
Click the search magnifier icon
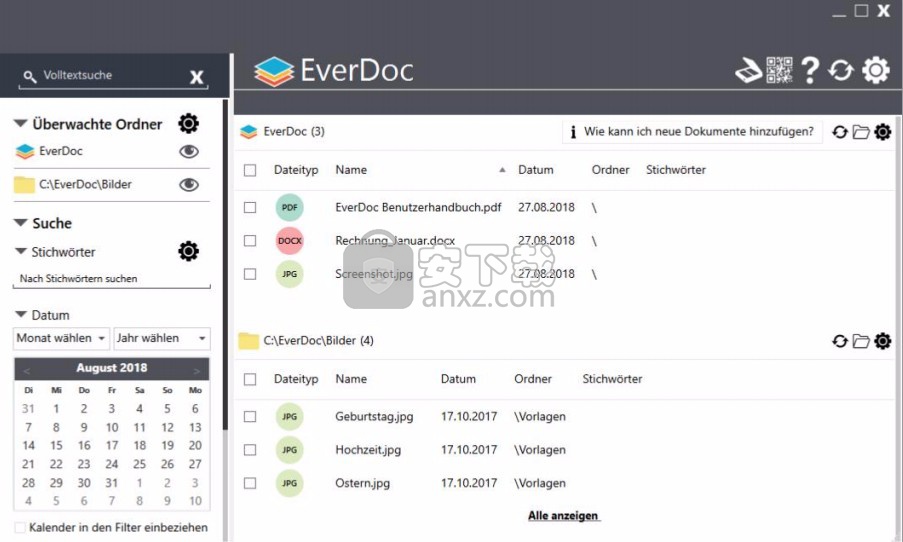click(x=30, y=76)
